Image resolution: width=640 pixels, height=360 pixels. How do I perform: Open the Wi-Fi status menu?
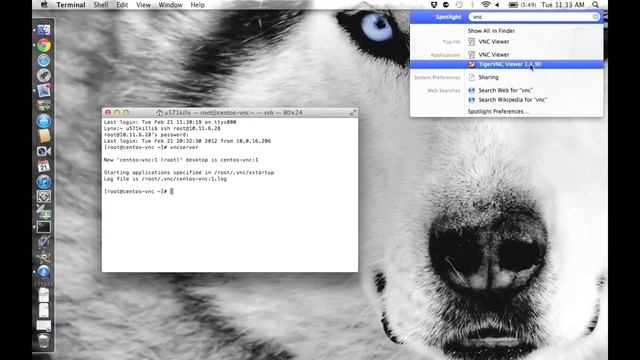[485, 5]
